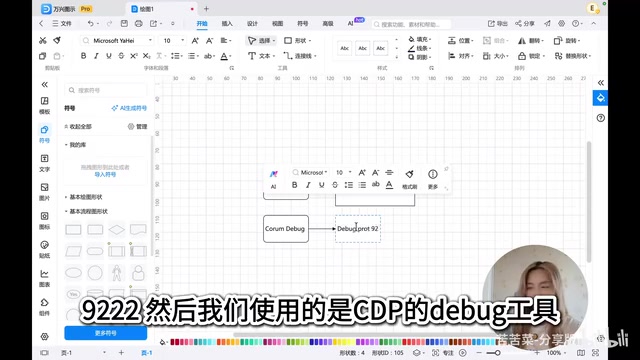Image resolution: width=640 pixels, height=360 pixels.
Task: Toggle Bold in the floating toolbar
Action: 294,185
